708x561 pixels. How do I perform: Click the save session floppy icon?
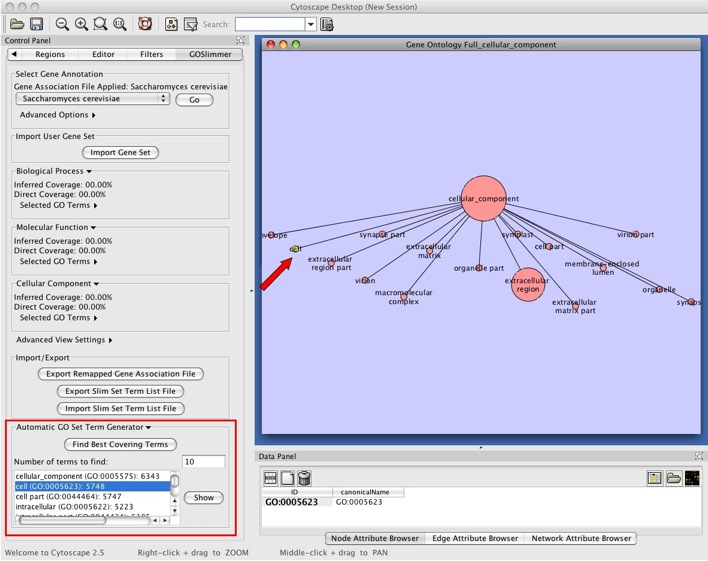coord(36,23)
